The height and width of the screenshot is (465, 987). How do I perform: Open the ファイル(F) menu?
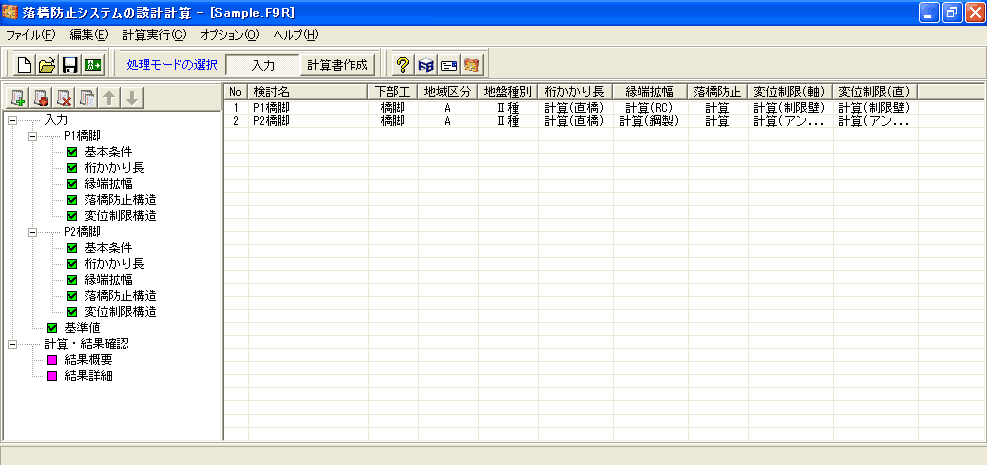click(31, 35)
